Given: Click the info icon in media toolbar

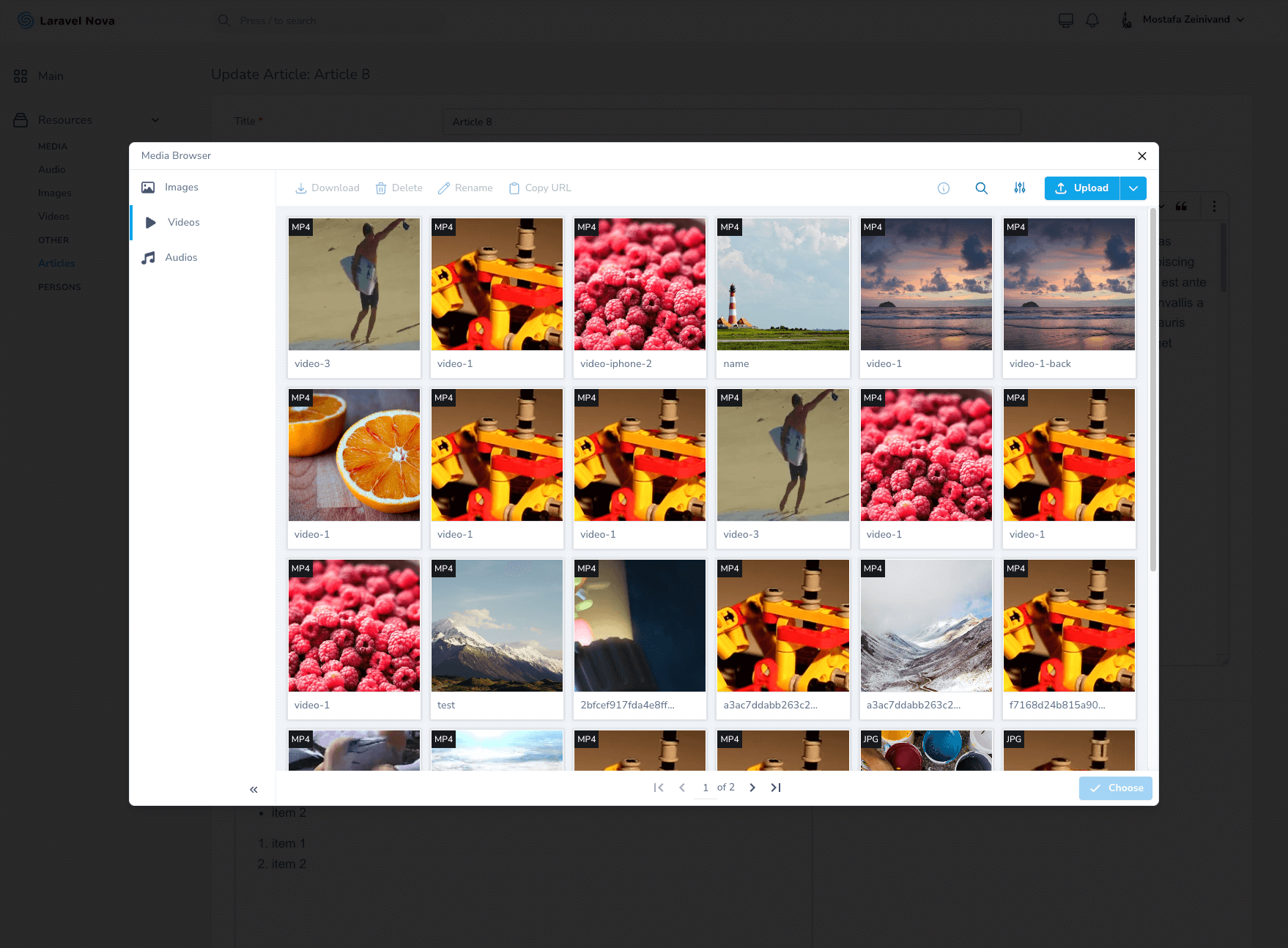Looking at the screenshot, I should (x=944, y=188).
